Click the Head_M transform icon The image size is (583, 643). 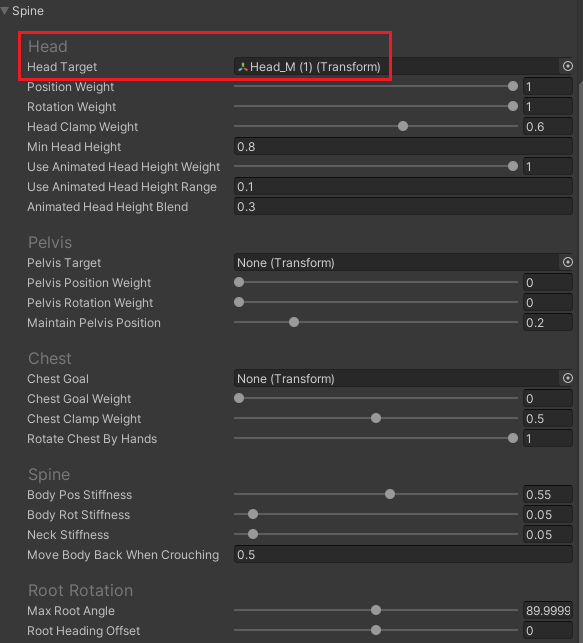point(243,66)
